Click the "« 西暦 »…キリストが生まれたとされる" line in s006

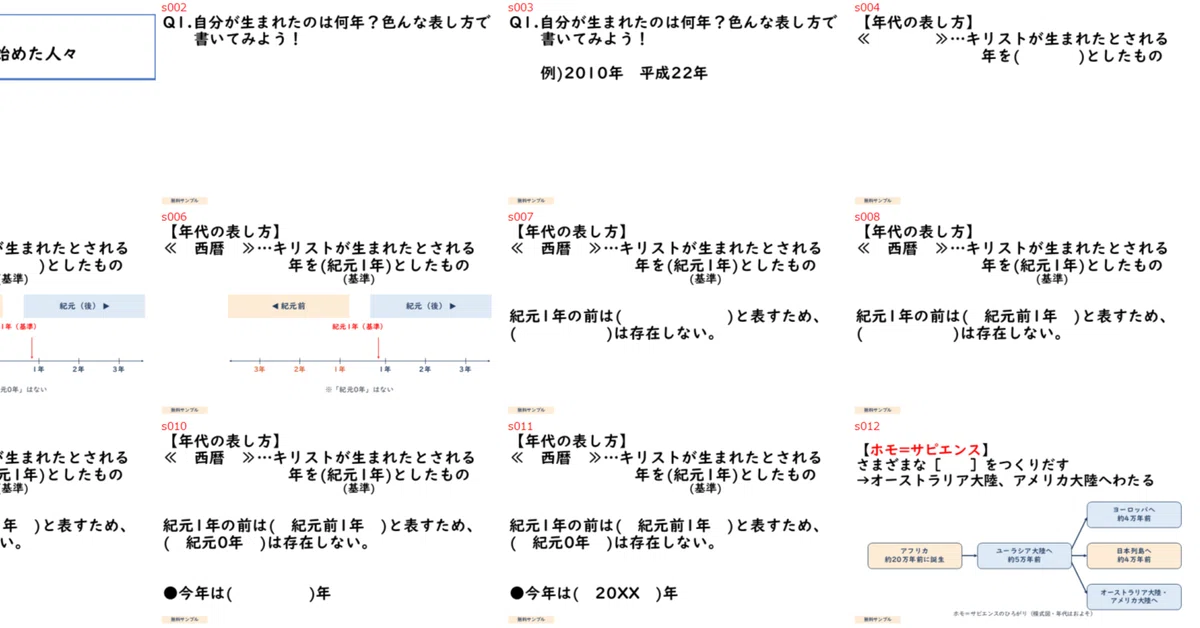pos(319,249)
